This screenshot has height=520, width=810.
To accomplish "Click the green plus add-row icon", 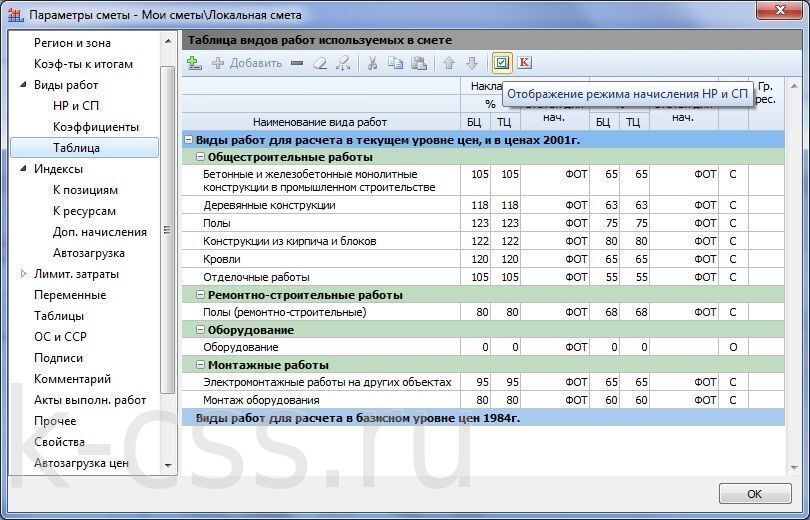I will (194, 63).
